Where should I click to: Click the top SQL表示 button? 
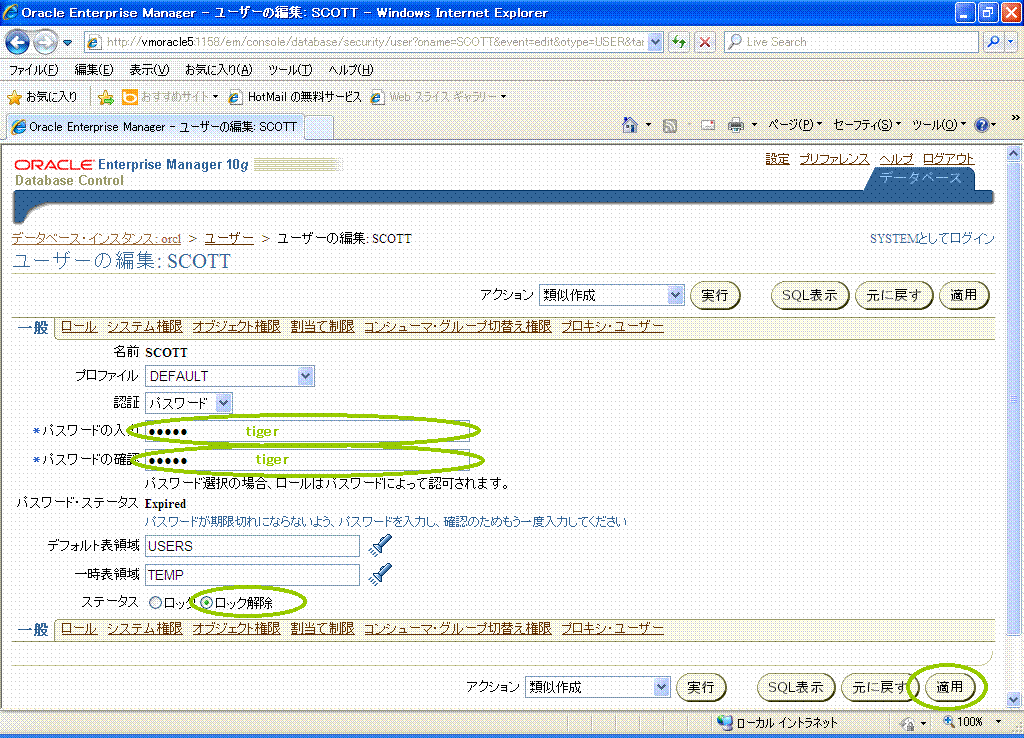point(810,295)
